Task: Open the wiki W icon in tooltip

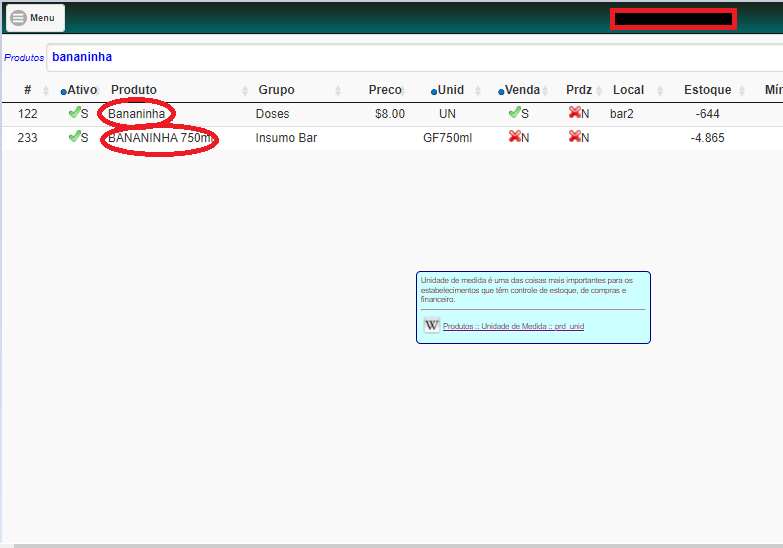Action: (431, 325)
